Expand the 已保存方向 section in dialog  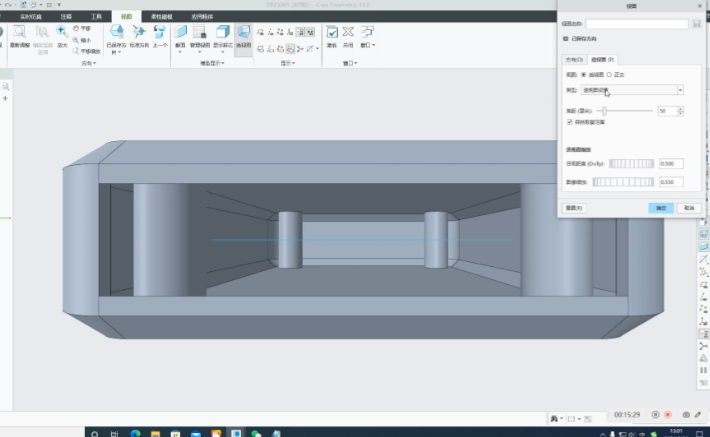pos(566,38)
